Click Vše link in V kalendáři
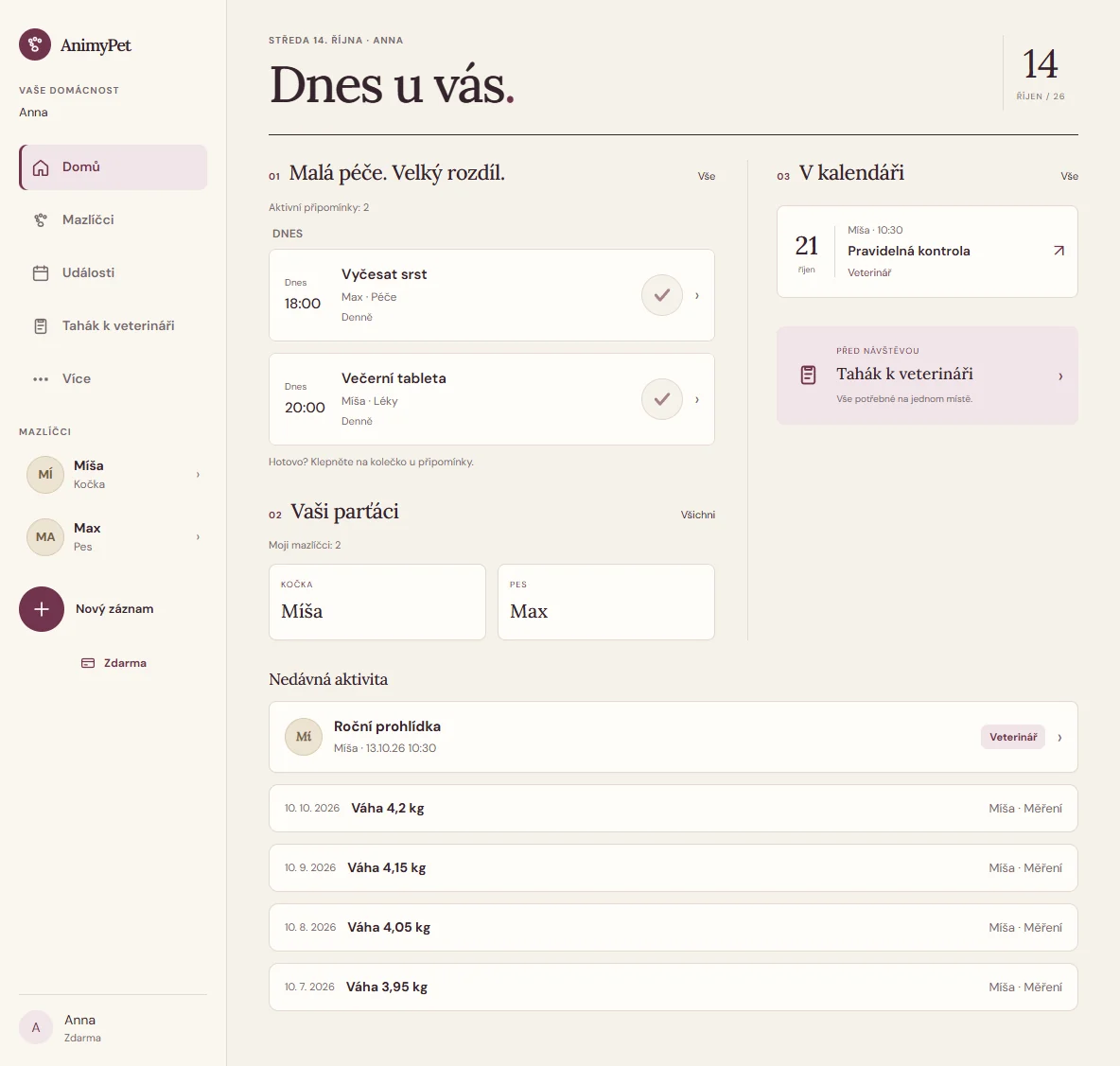 click(1069, 176)
